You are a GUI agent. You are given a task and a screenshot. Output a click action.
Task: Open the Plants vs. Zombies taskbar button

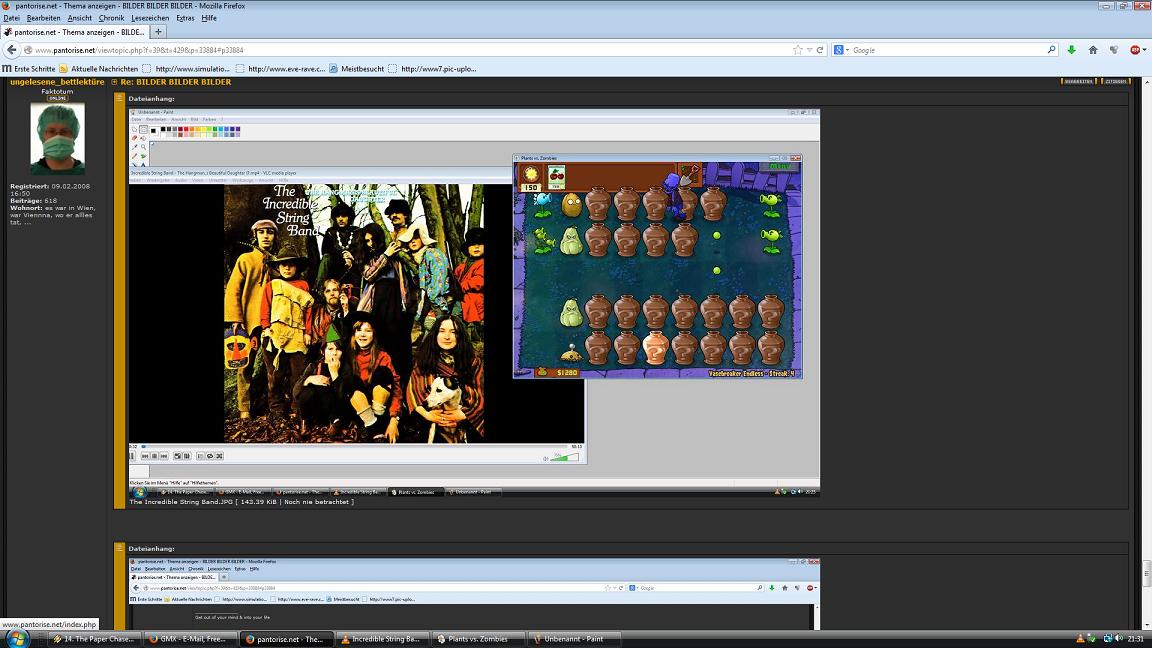[478, 639]
